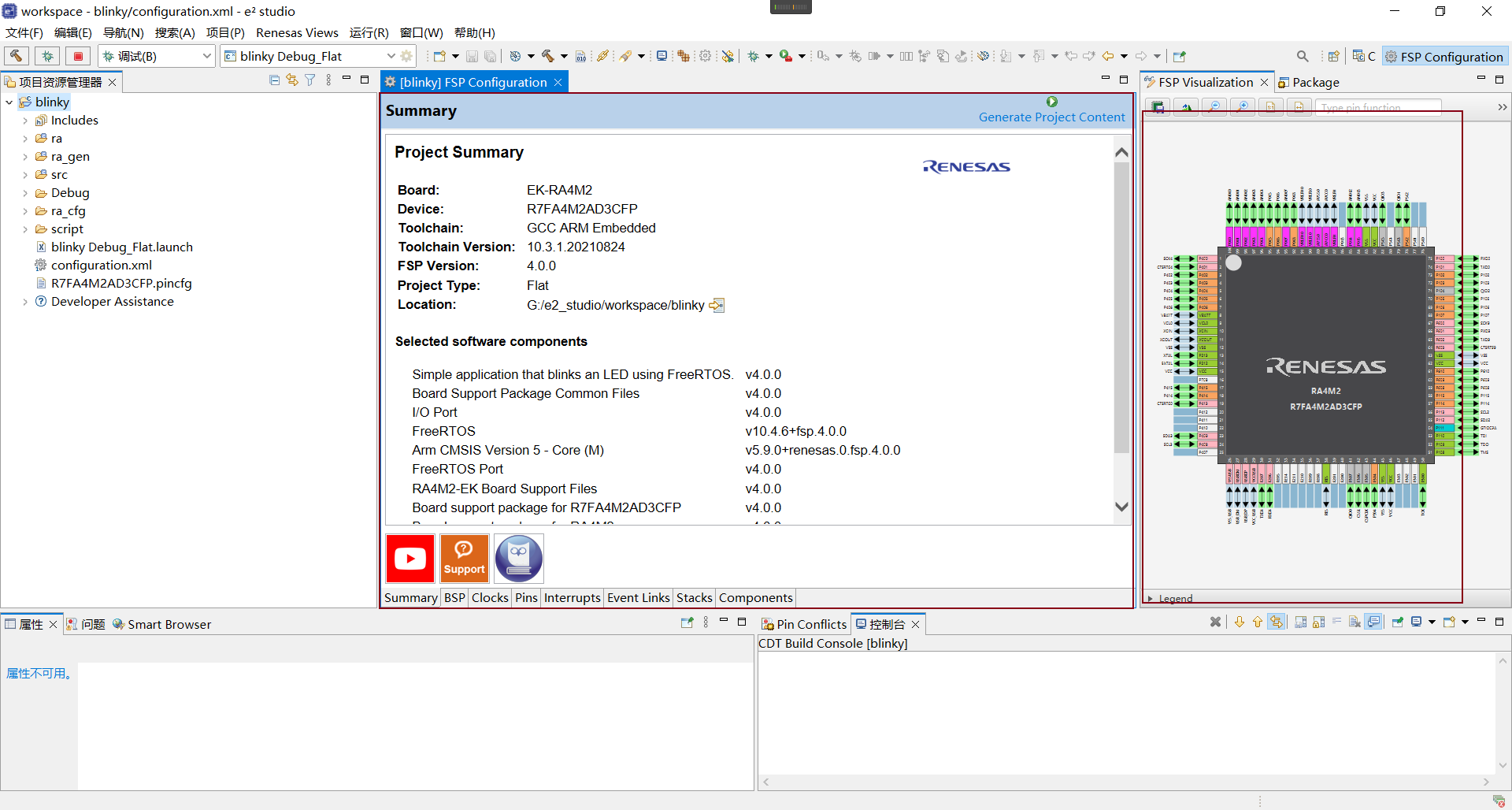Viewport: 1512px width, 810px height.
Task: Close the [blinky] FSP Configuration editor tab
Action: click(x=558, y=83)
